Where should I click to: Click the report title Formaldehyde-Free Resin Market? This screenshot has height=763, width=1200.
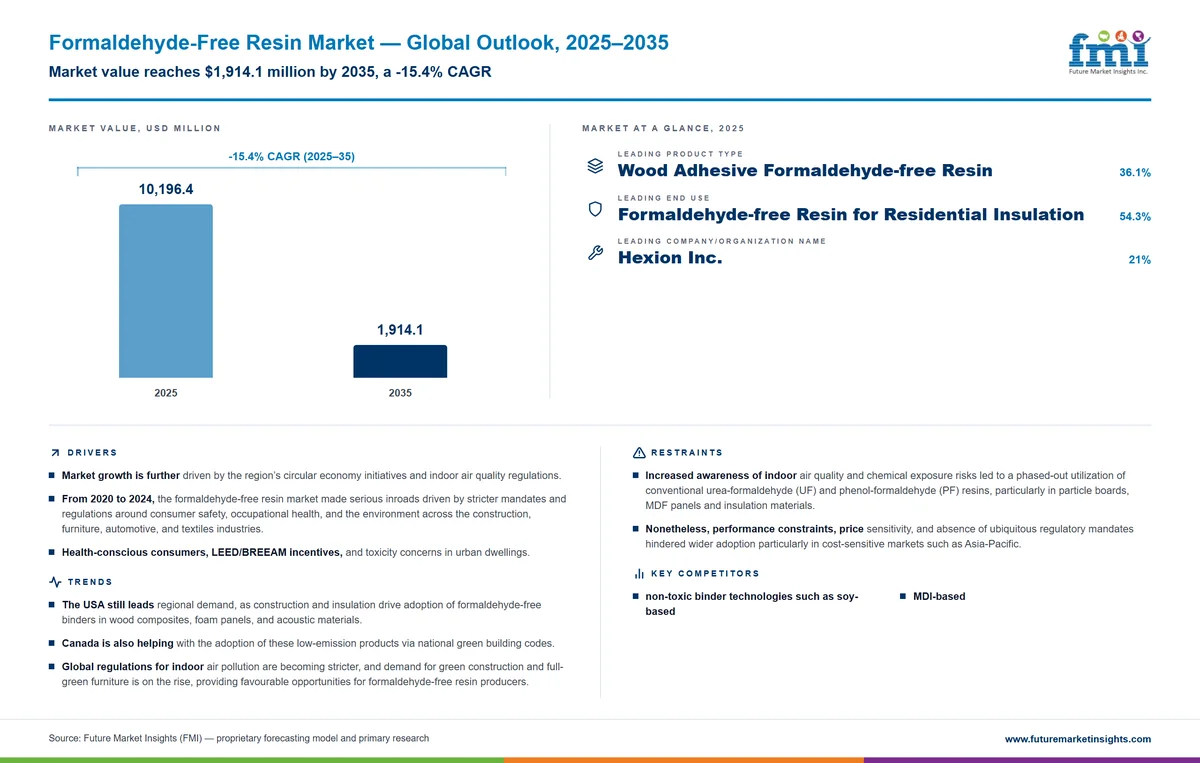coord(359,43)
